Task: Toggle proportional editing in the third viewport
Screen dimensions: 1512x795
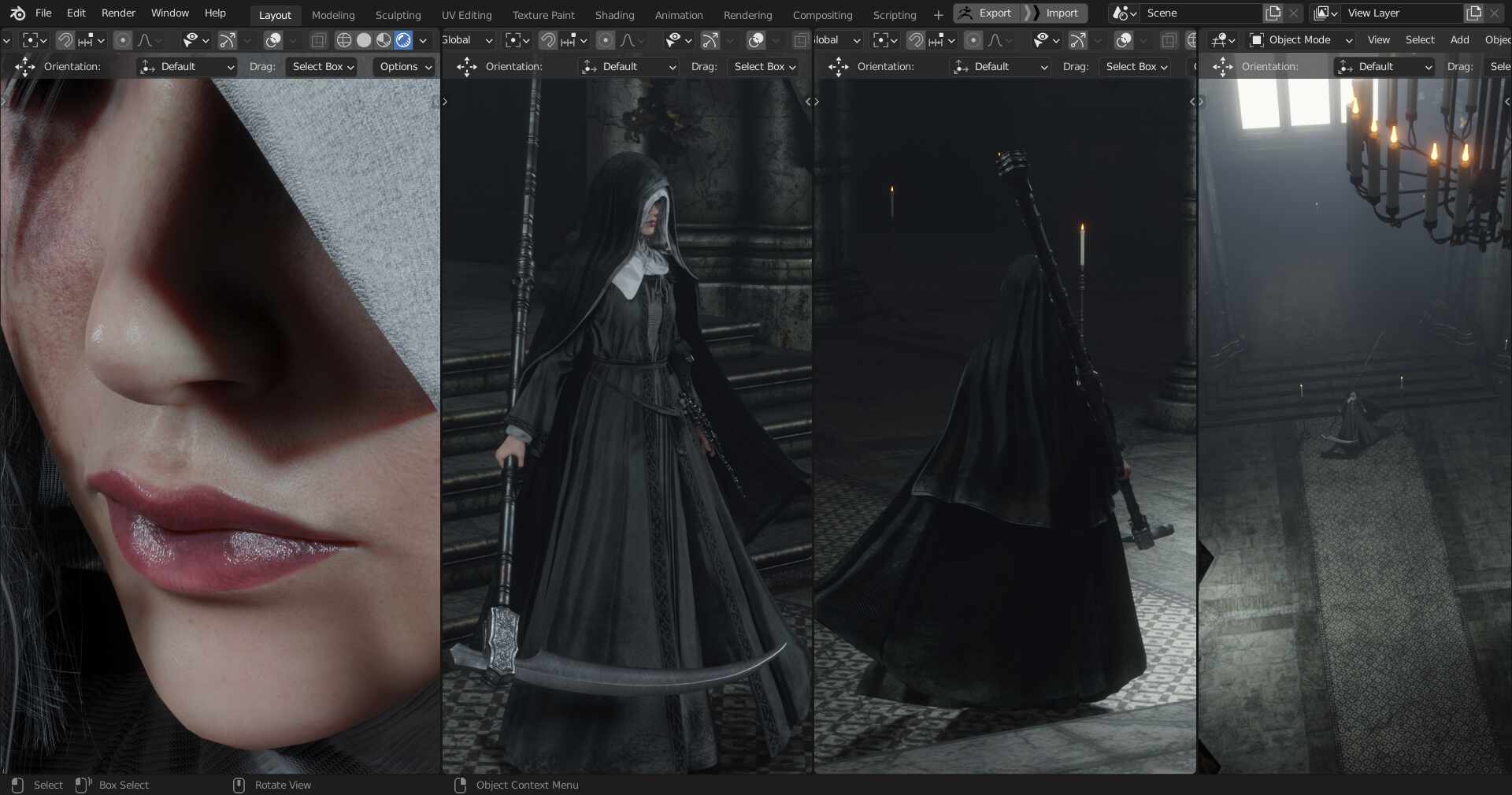Action: tap(973, 40)
